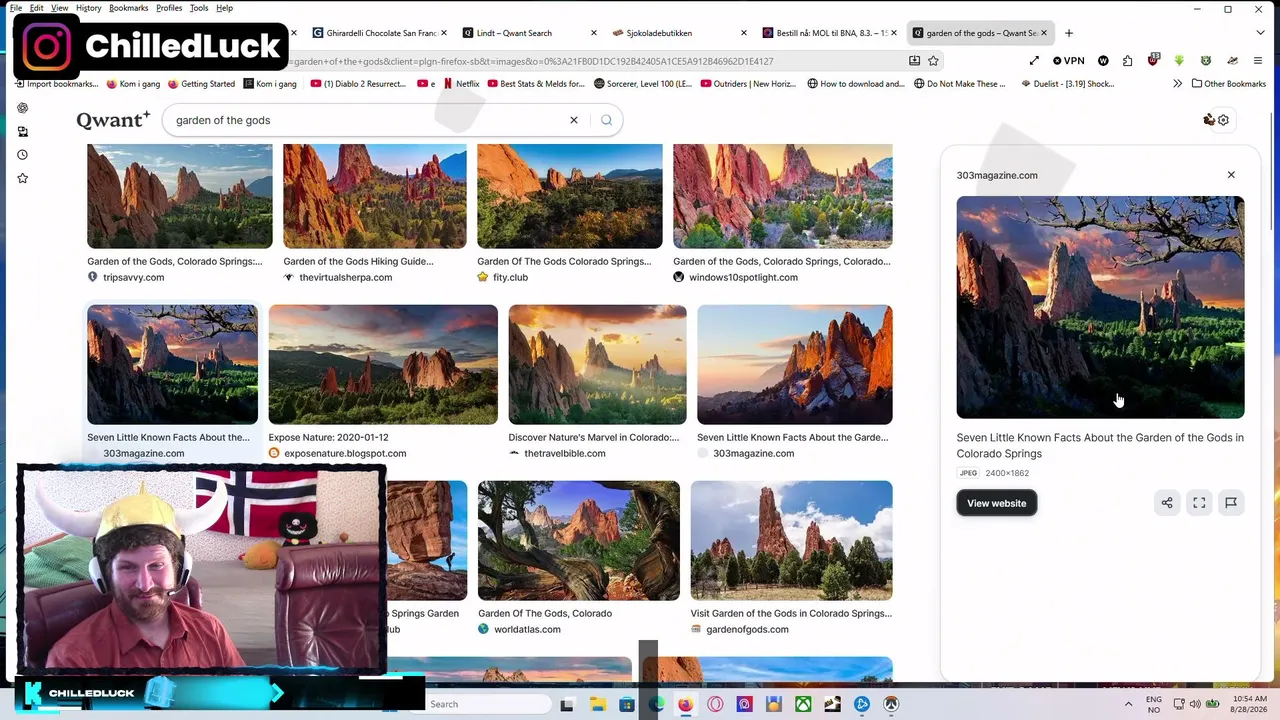List all tabs dropdown arrow
1280x720 pixels.
coord(1258,33)
